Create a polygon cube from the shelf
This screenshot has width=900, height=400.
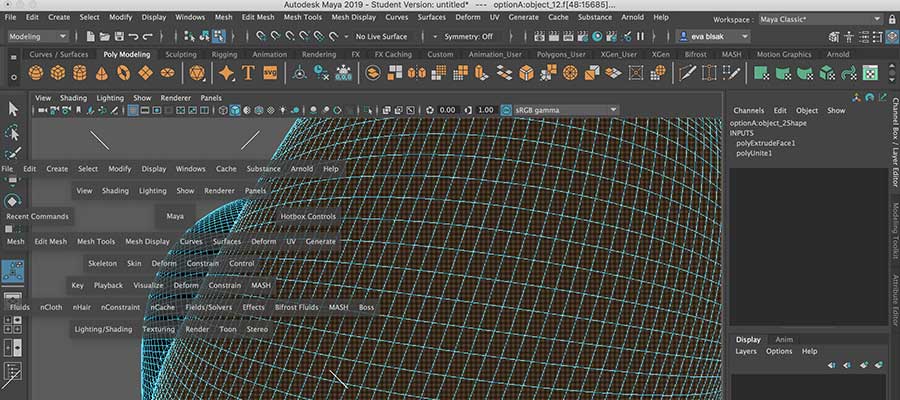point(58,73)
